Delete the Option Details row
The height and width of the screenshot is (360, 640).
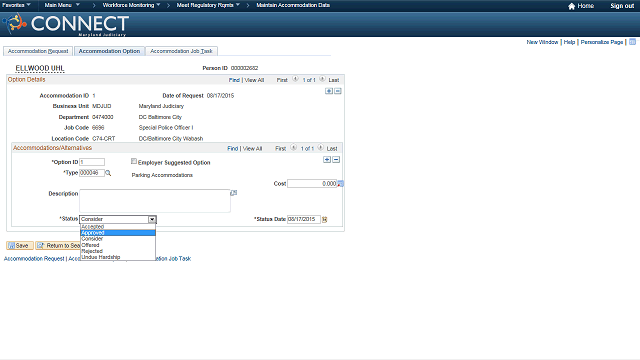pyautogui.click(x=338, y=91)
